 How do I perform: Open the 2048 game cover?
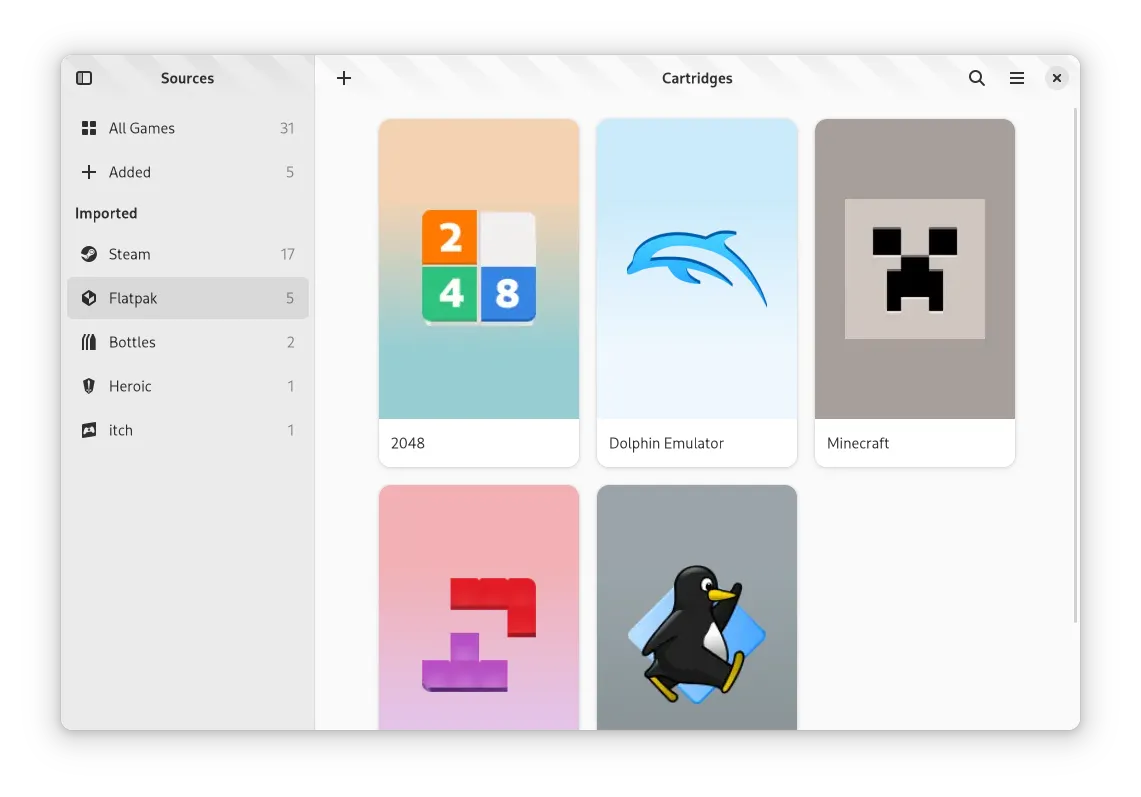(x=479, y=269)
